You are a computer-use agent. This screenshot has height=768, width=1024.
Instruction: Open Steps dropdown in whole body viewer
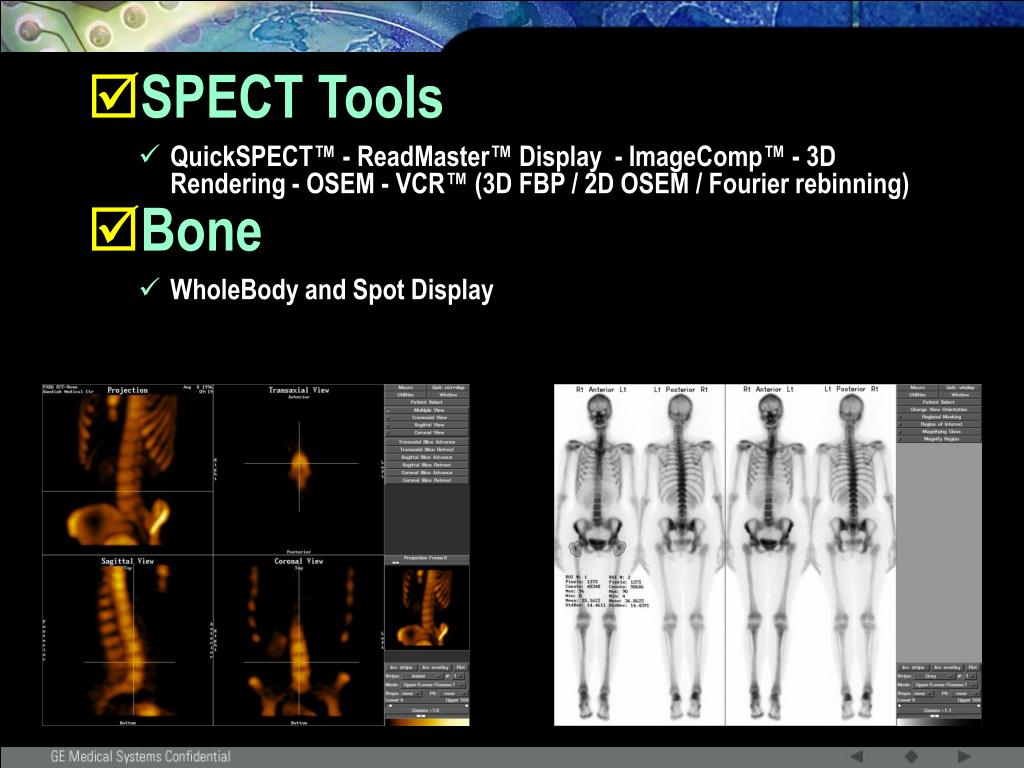click(923, 694)
